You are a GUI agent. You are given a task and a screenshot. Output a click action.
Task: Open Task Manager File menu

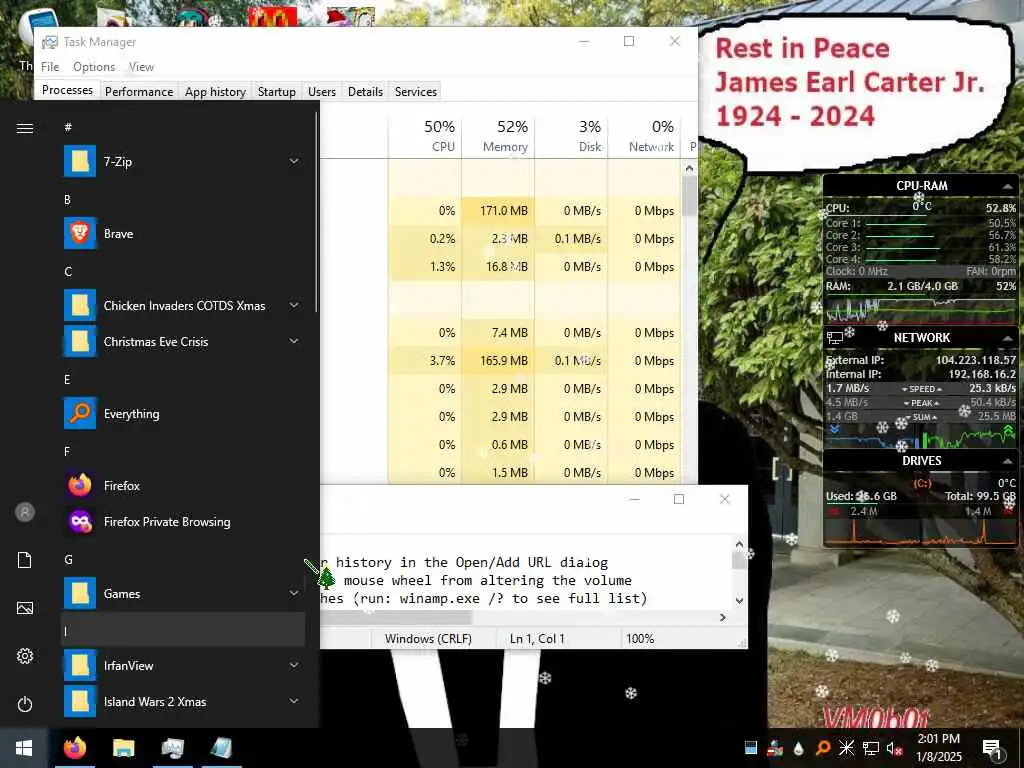tap(50, 67)
